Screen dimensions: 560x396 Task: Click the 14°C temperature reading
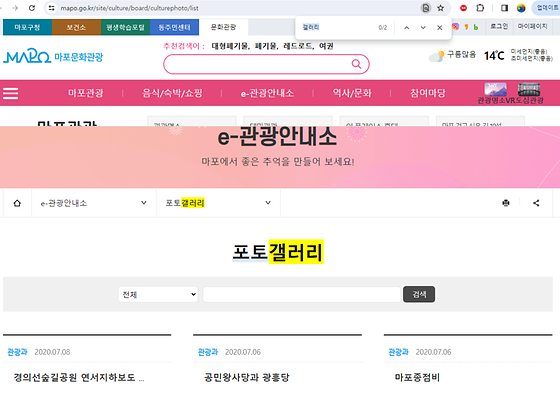(x=494, y=56)
